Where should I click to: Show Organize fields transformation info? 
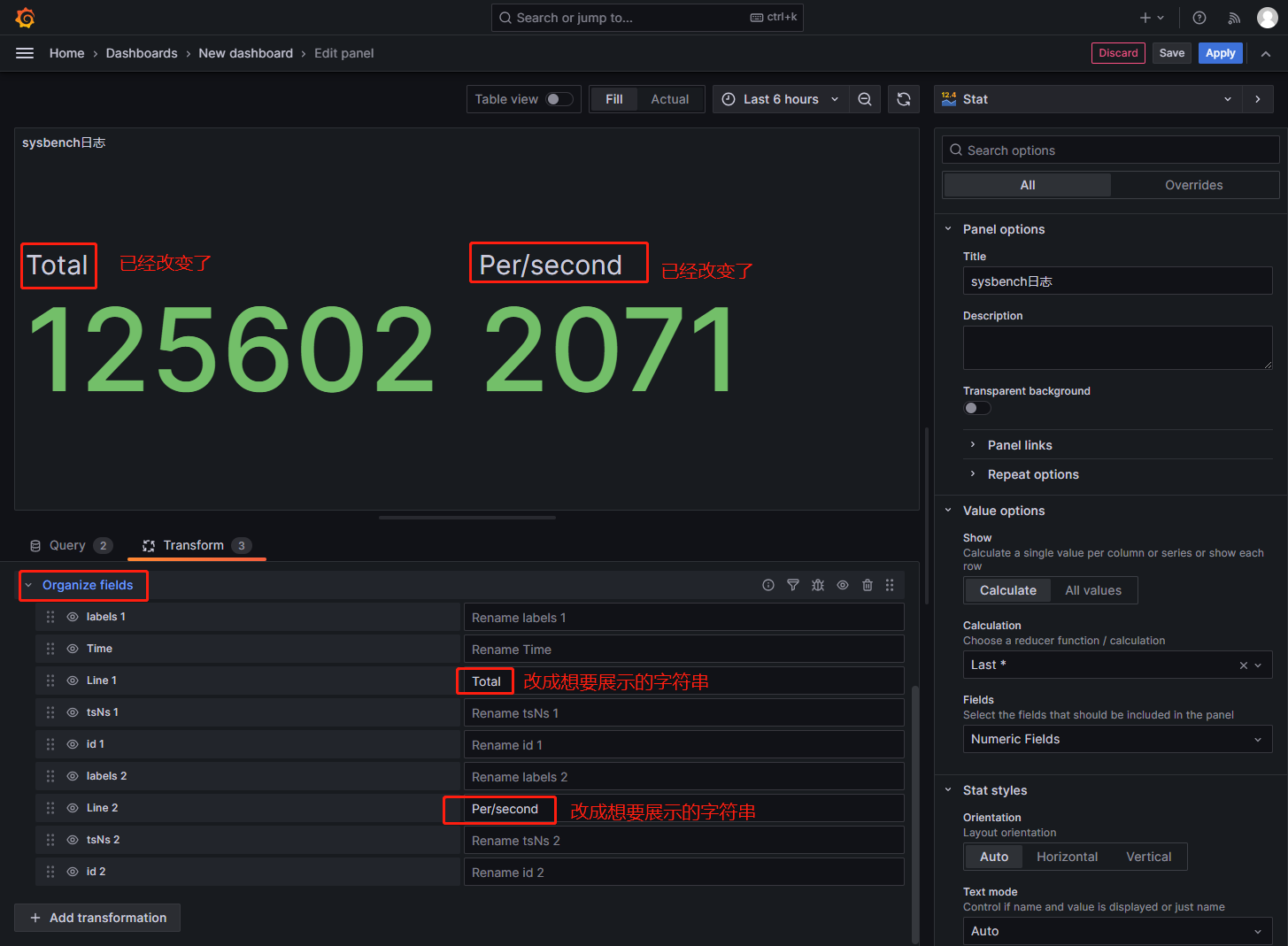point(768,585)
